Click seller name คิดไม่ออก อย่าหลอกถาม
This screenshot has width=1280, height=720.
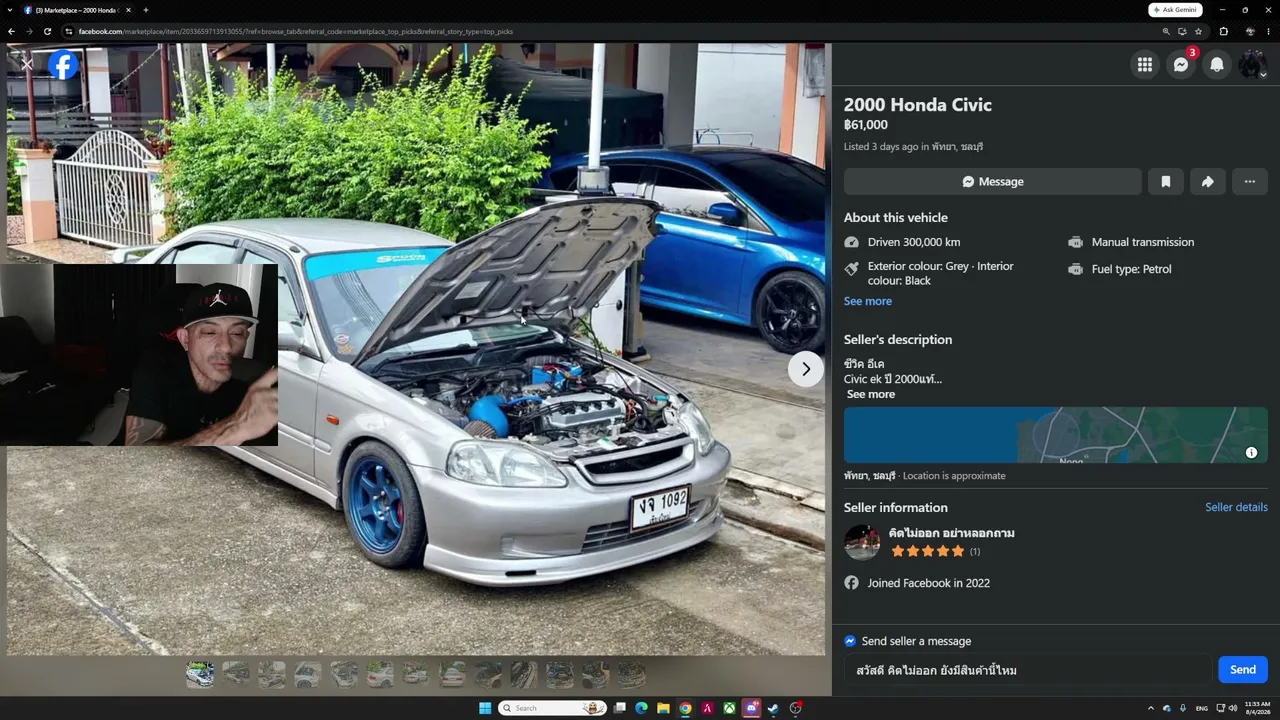(x=952, y=533)
